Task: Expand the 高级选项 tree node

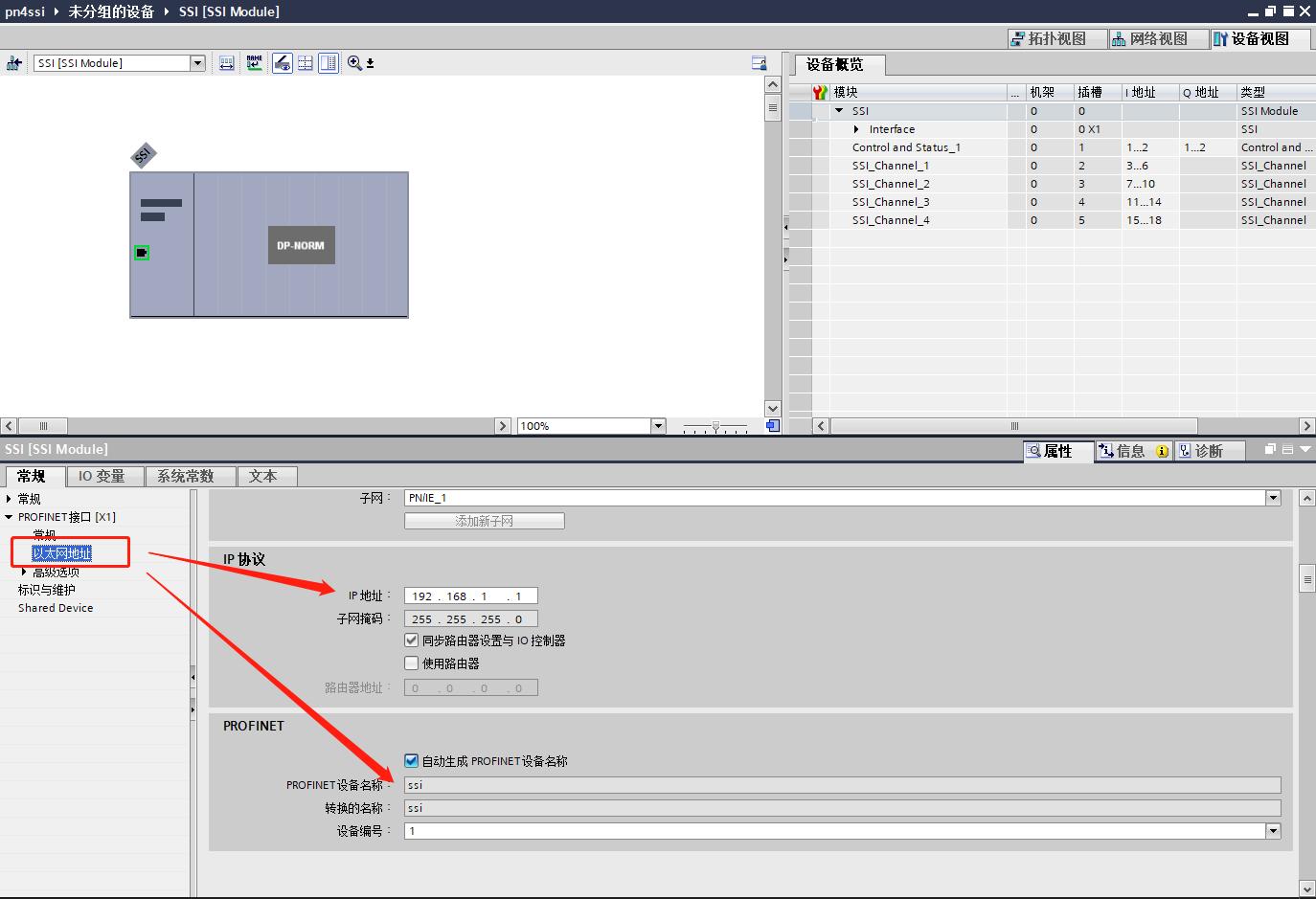Action: click(x=25, y=572)
